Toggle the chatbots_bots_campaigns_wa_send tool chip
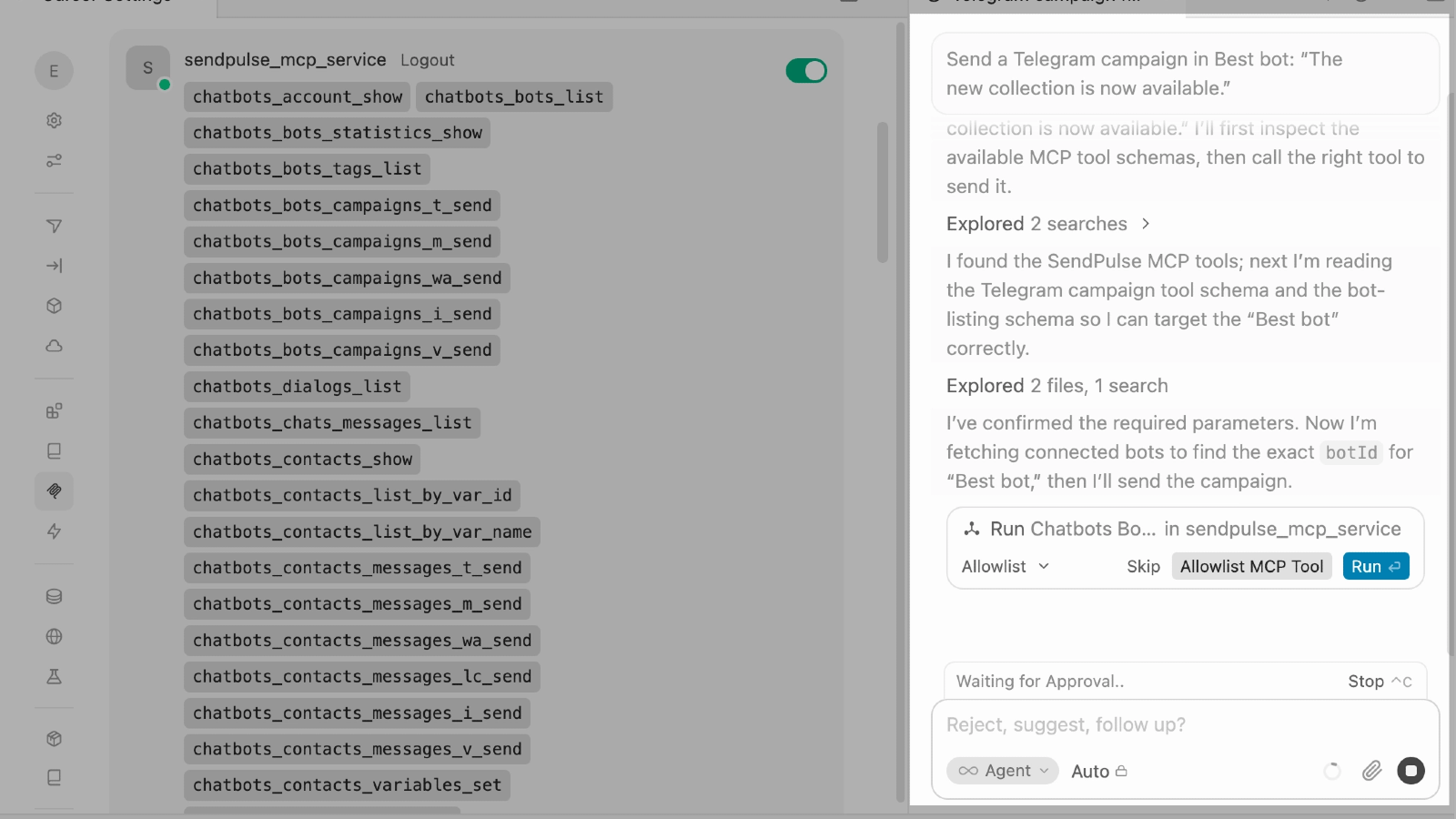 pyautogui.click(x=348, y=278)
